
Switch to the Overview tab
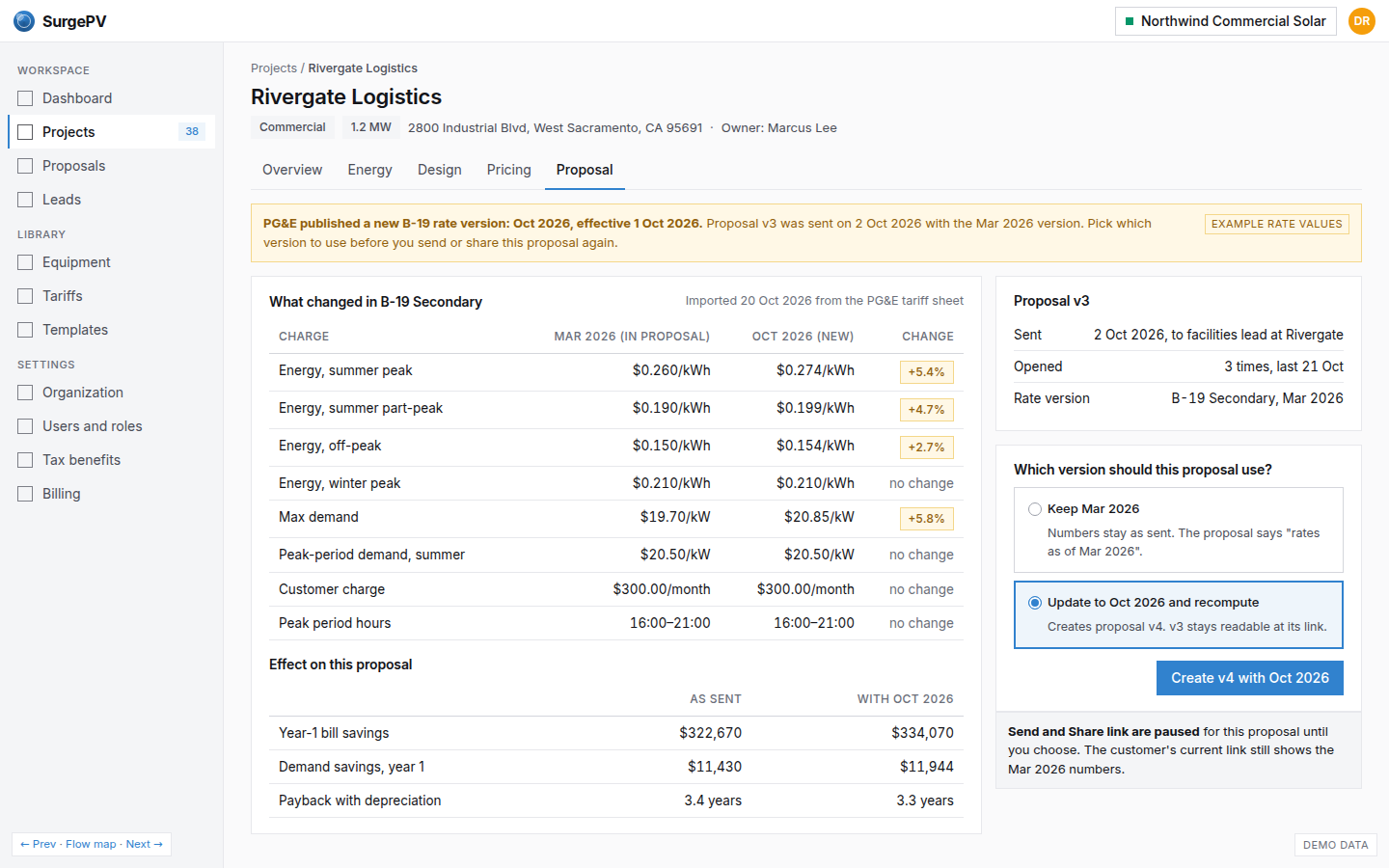pyautogui.click(x=292, y=170)
